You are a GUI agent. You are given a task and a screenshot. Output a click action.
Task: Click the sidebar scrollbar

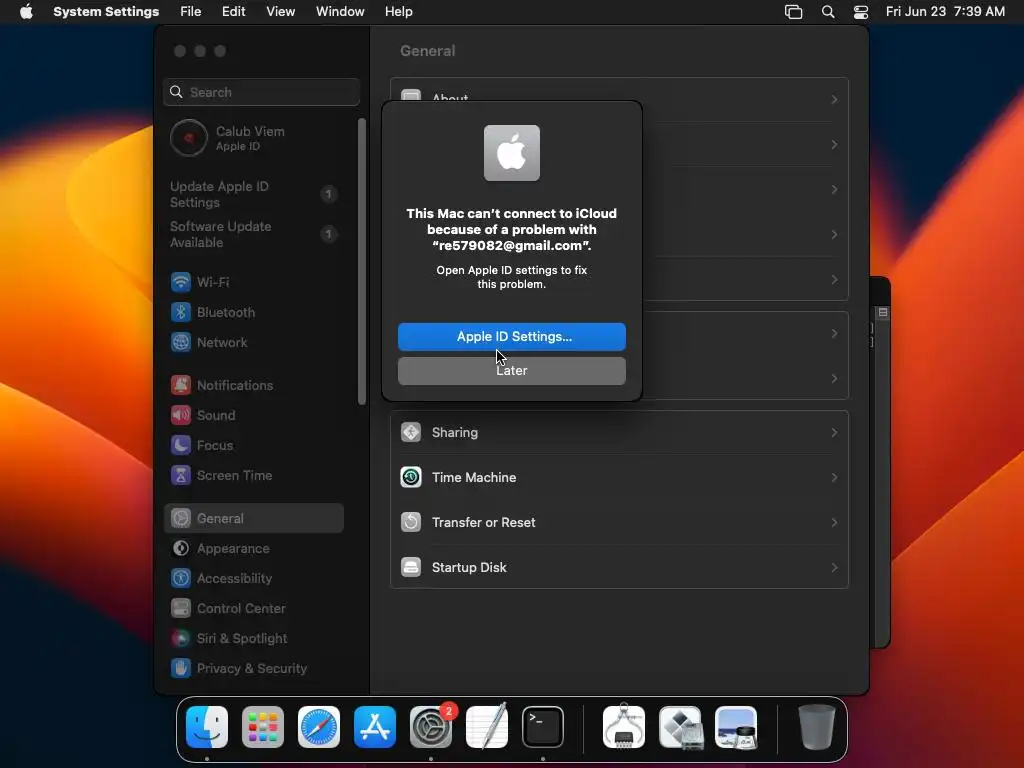[x=362, y=261]
